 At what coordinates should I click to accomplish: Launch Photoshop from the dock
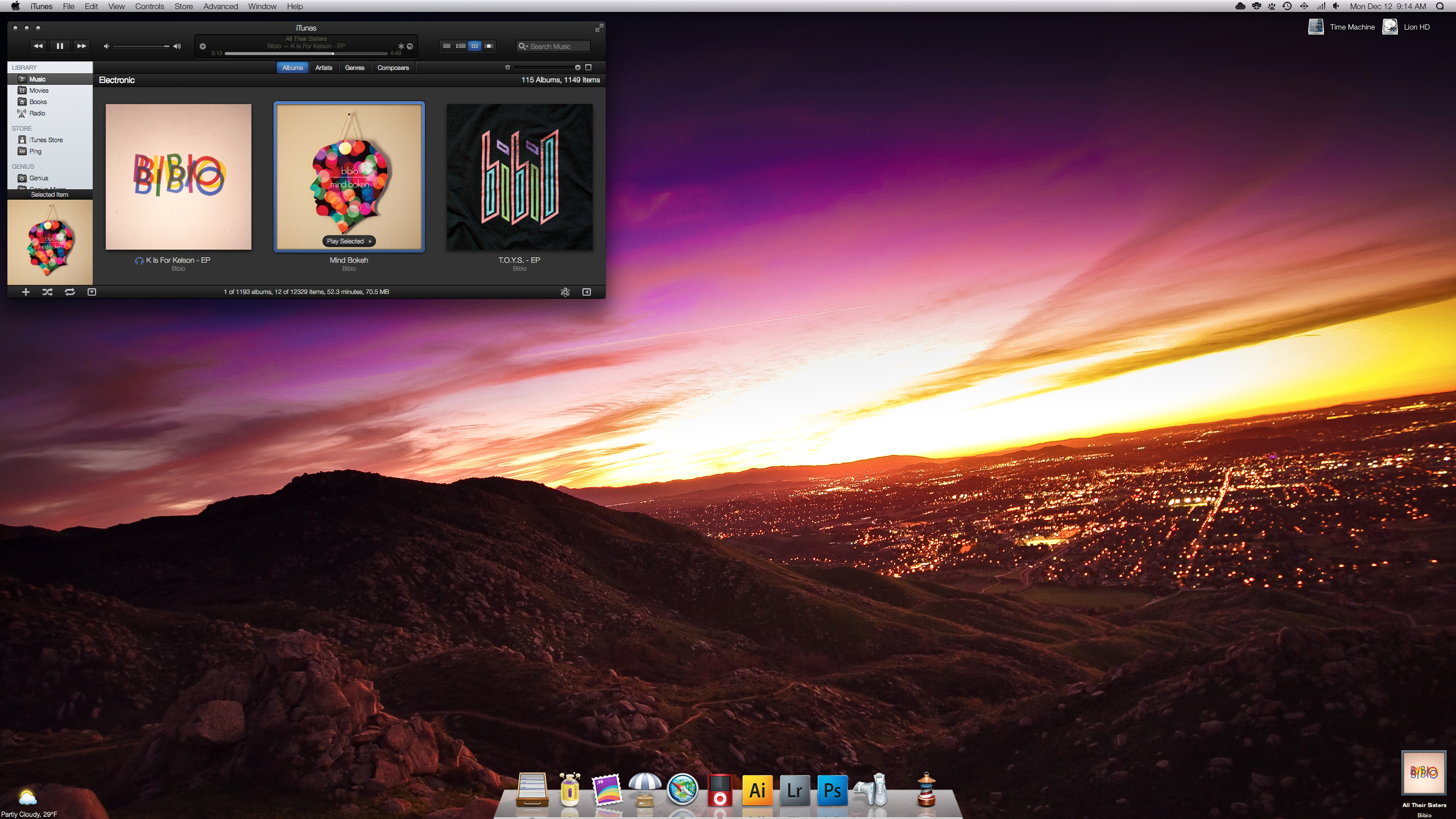pos(832,791)
